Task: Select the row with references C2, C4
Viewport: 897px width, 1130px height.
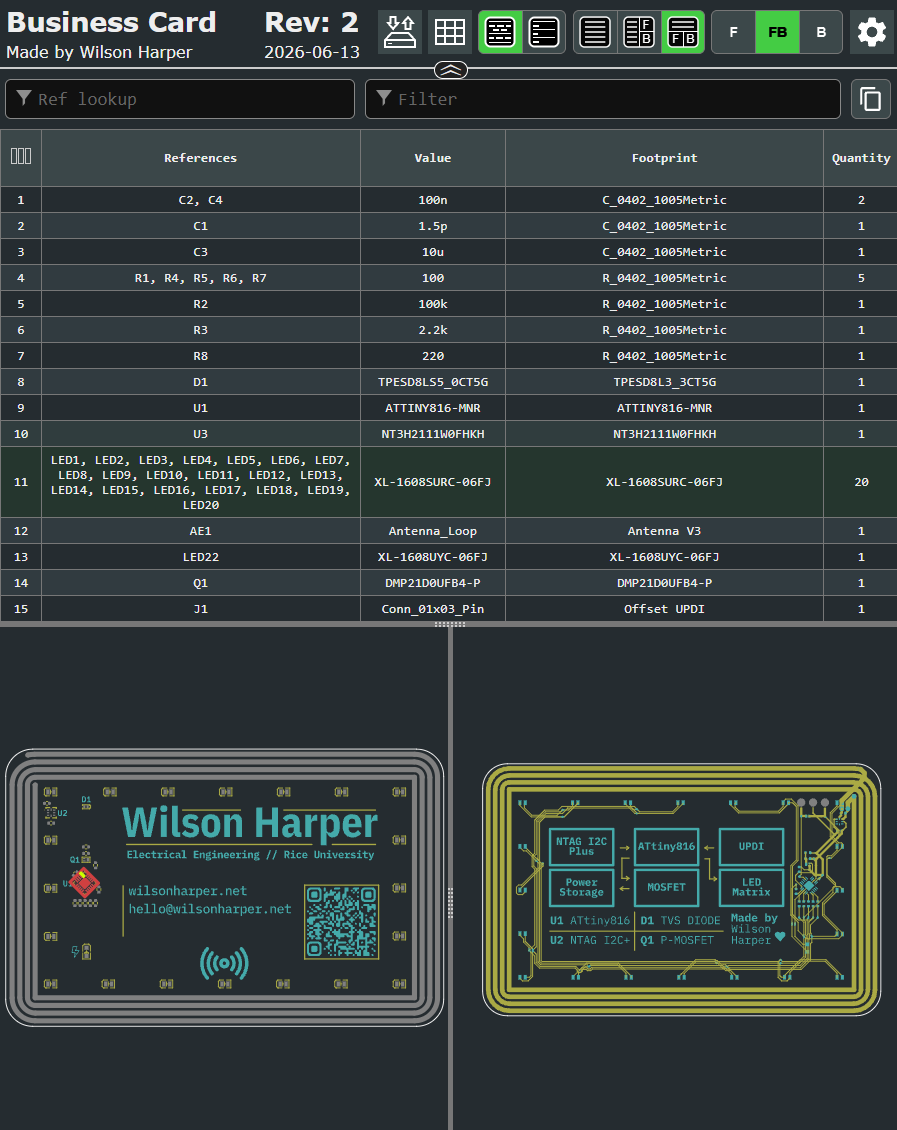Action: [448, 200]
